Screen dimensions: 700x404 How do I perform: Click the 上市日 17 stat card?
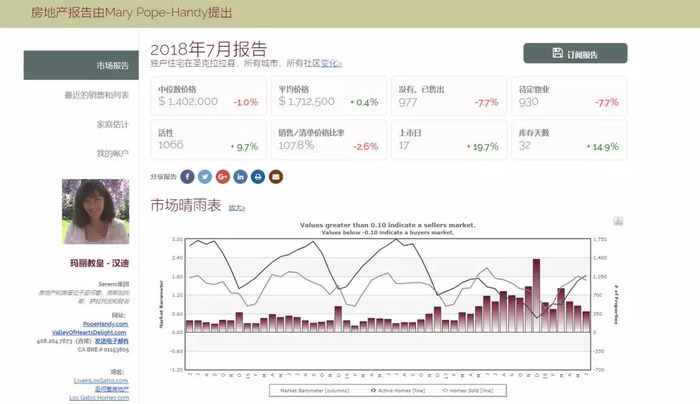coord(449,140)
